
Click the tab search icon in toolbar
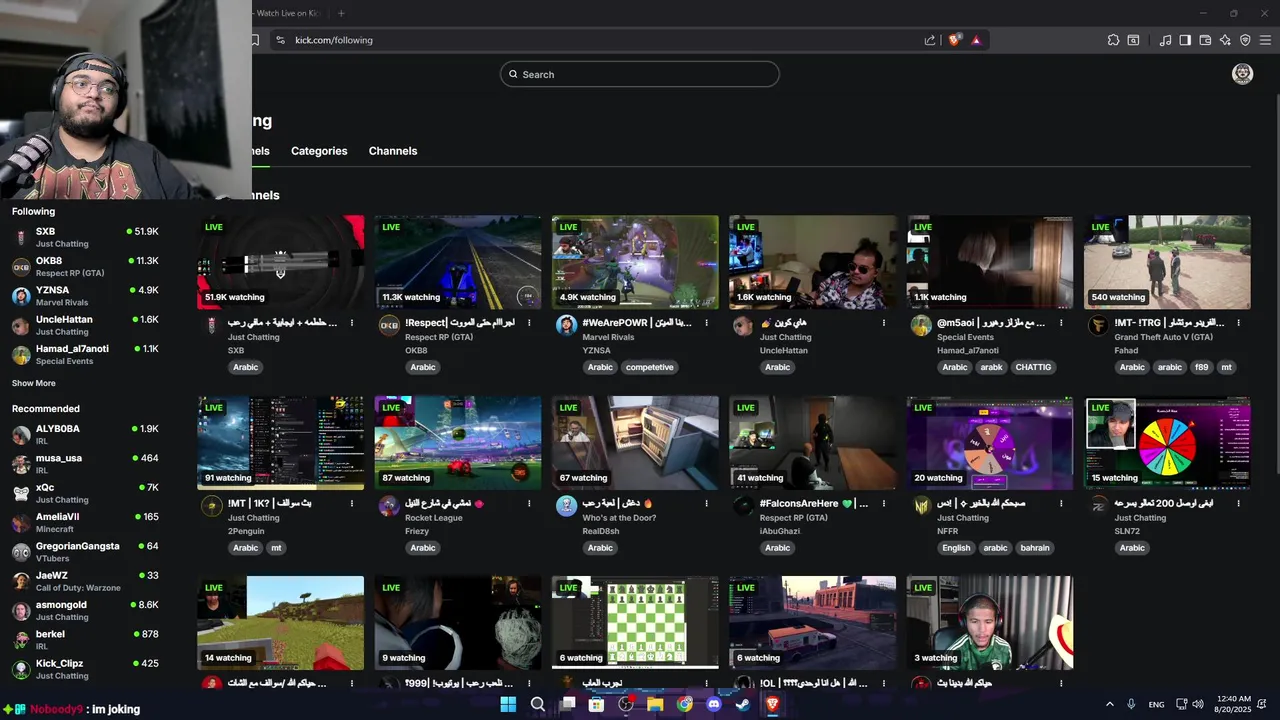pos(1133,40)
